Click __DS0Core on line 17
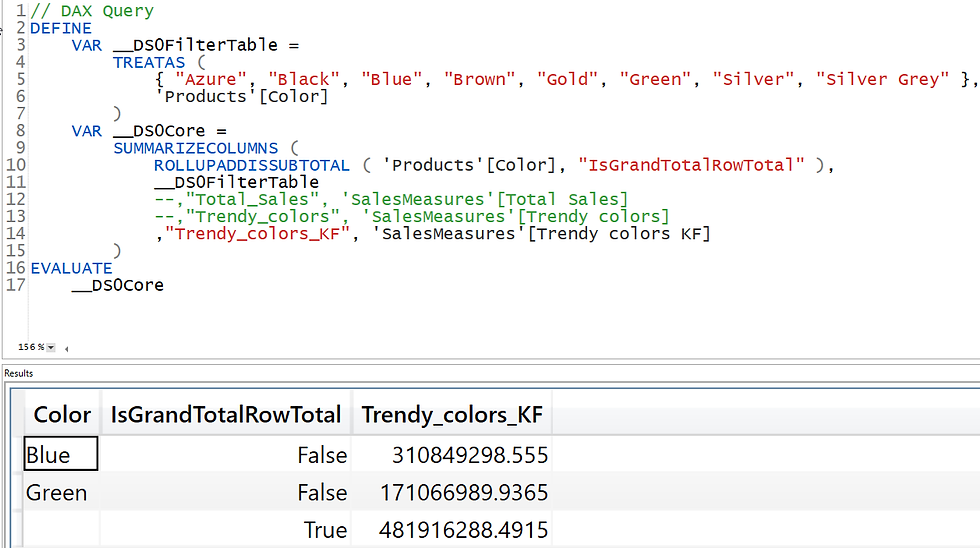This screenshot has height=548, width=980. [x=118, y=285]
